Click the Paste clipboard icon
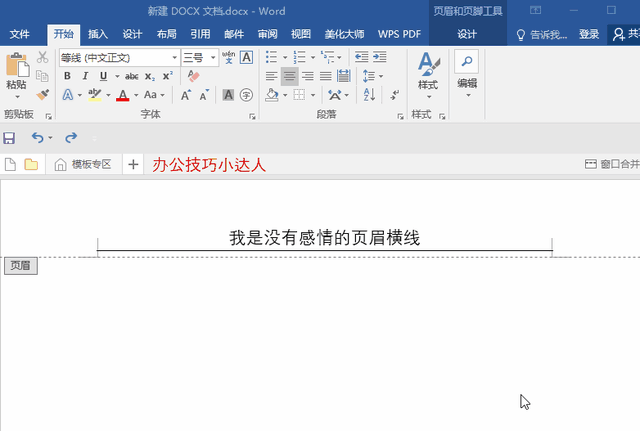This screenshot has height=431, width=640. click(16, 66)
